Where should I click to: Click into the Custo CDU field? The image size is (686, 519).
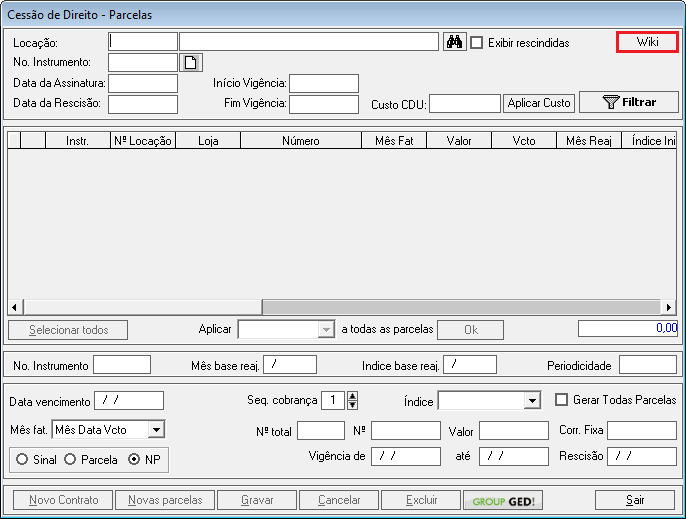pos(465,104)
